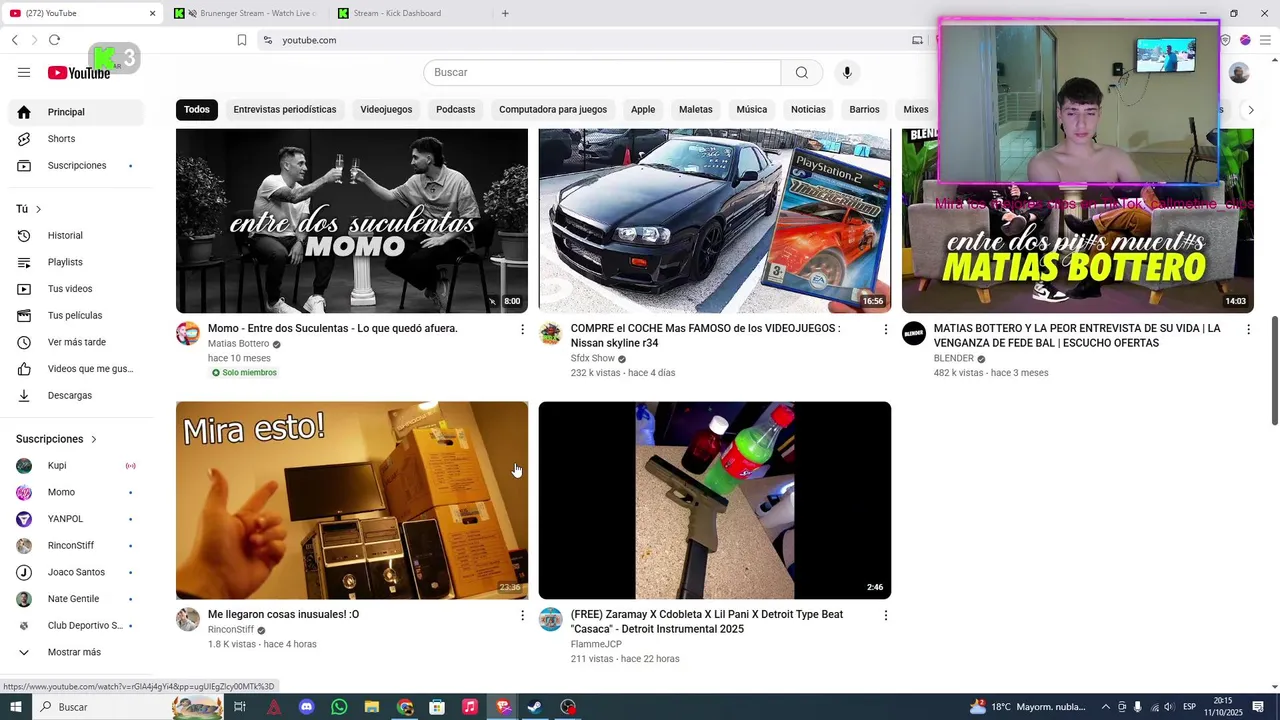Expand Suscripciones section header
Screen dimensions: 1280x720
(56, 439)
